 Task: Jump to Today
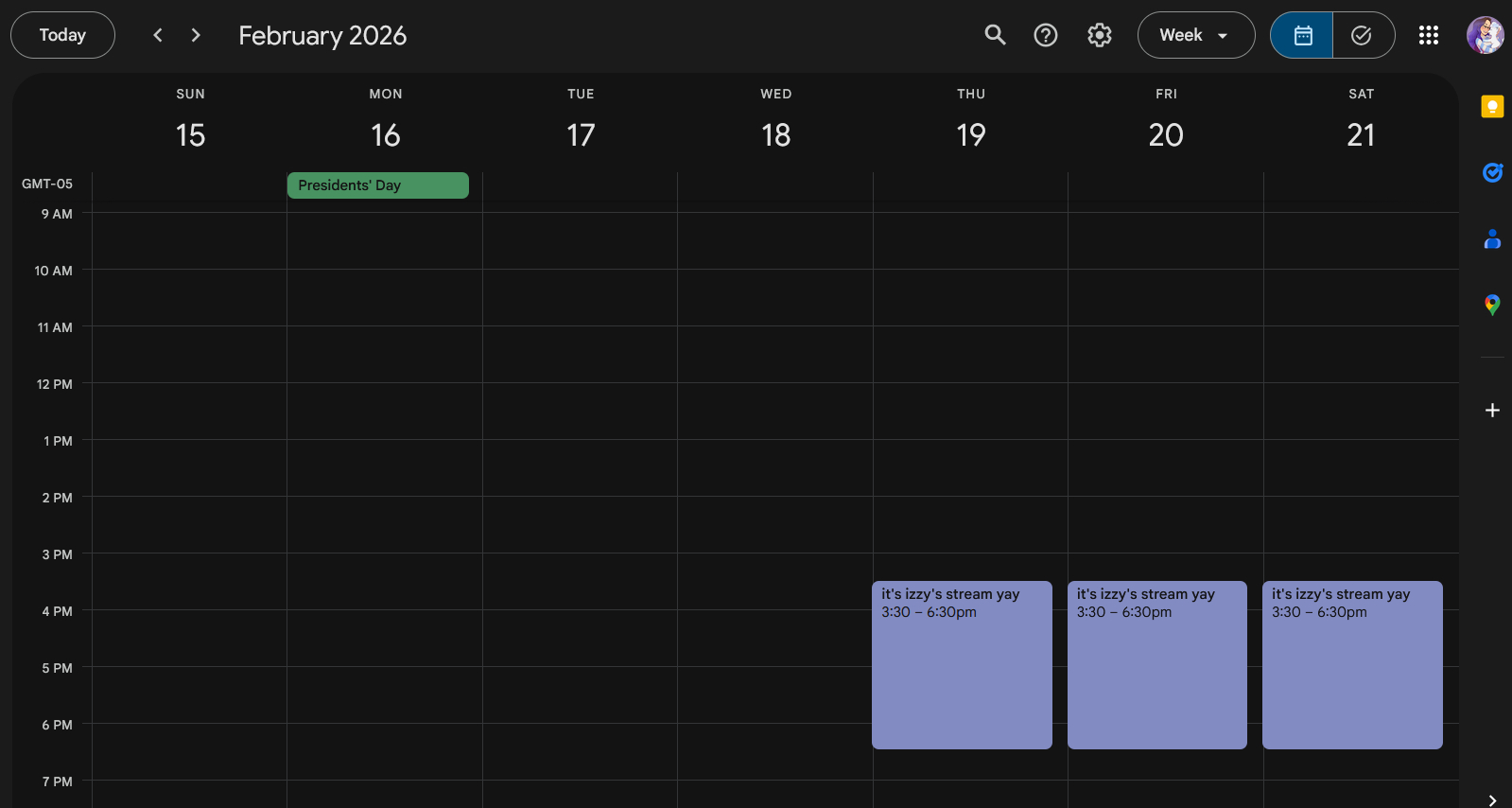point(62,35)
